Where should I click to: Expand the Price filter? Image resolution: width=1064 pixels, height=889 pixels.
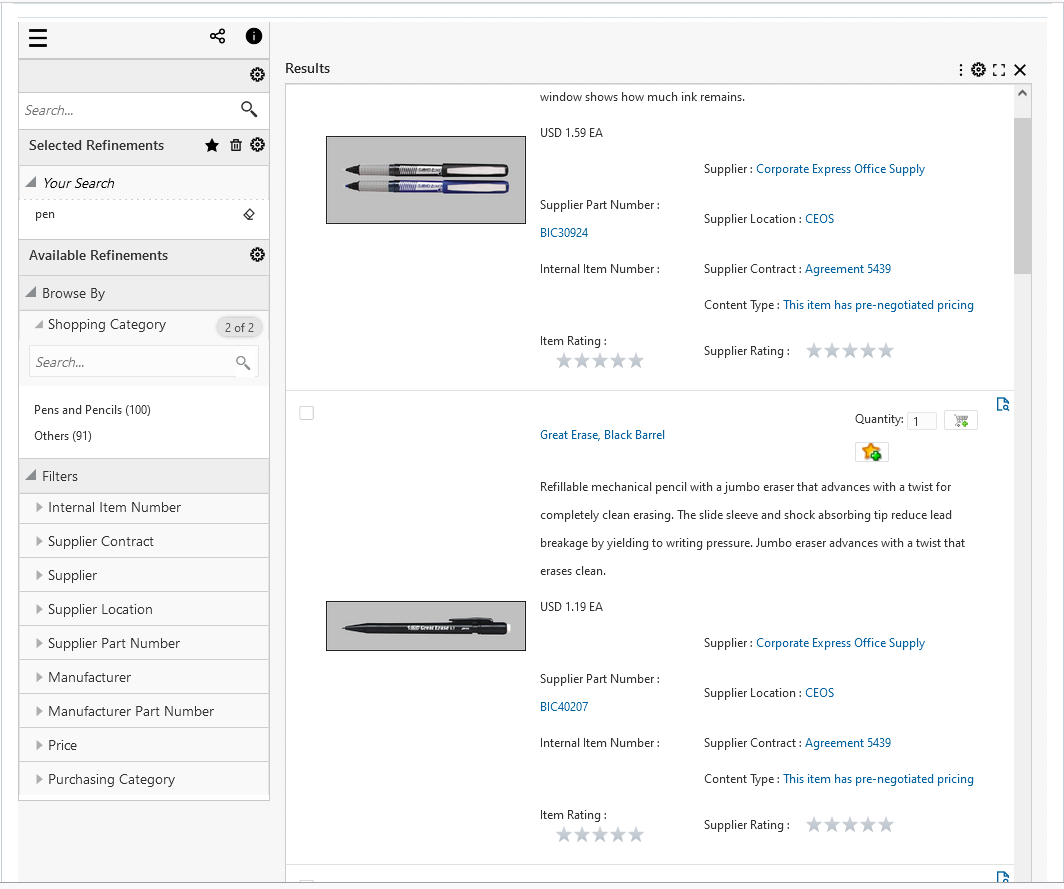pyautogui.click(x=62, y=745)
